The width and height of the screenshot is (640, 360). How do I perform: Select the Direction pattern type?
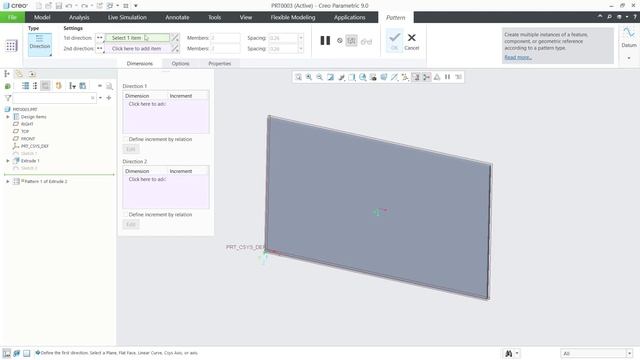click(40, 44)
